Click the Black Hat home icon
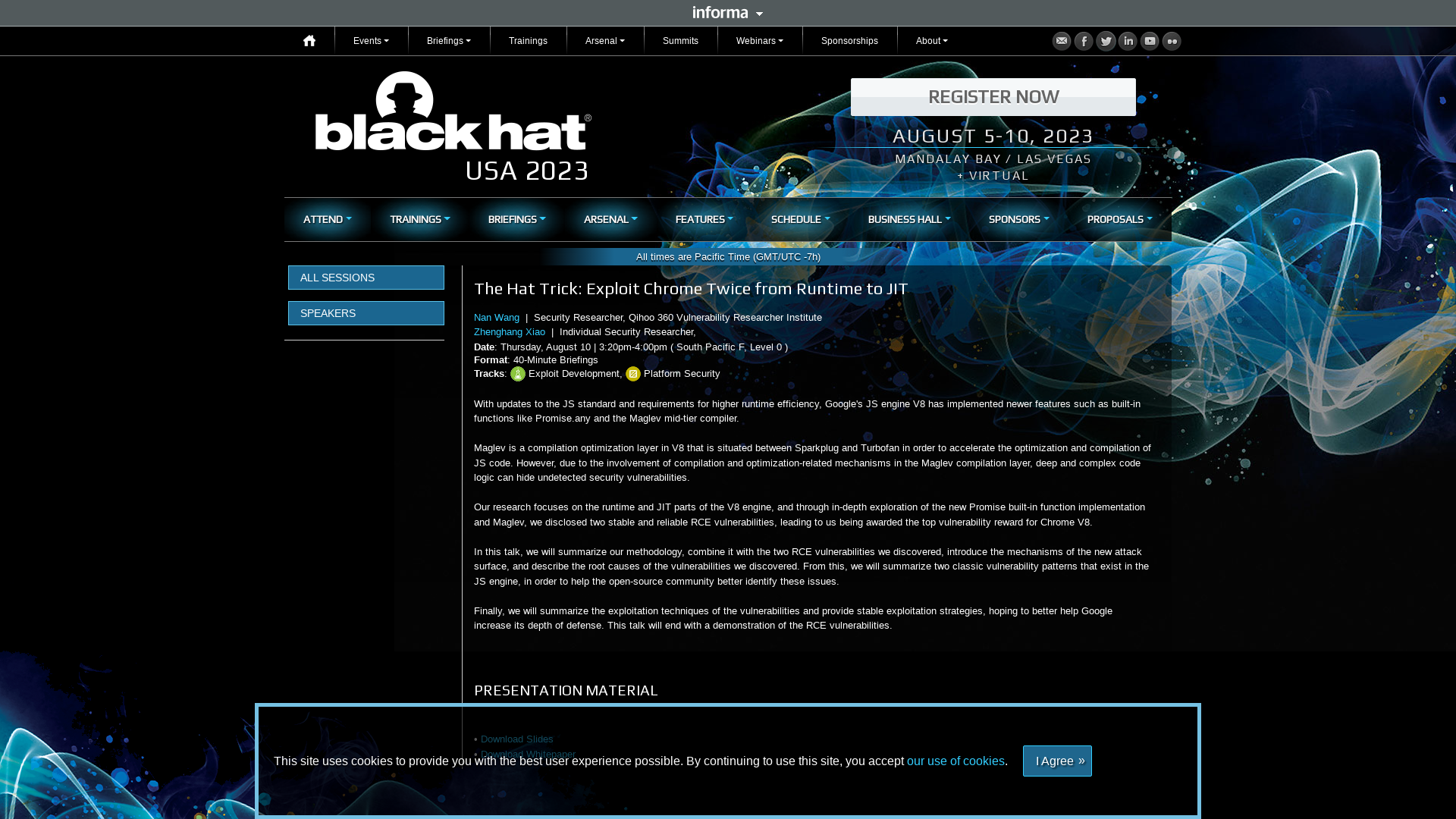Screen dimensions: 1456x819 pos(309,40)
